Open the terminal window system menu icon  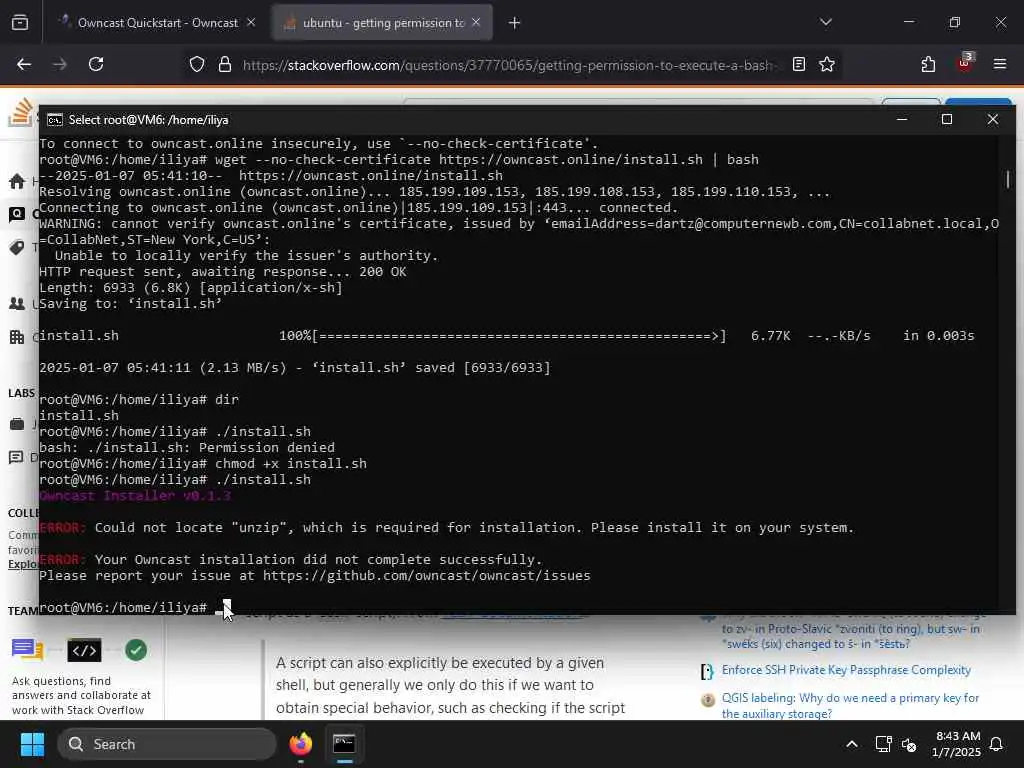(55, 120)
